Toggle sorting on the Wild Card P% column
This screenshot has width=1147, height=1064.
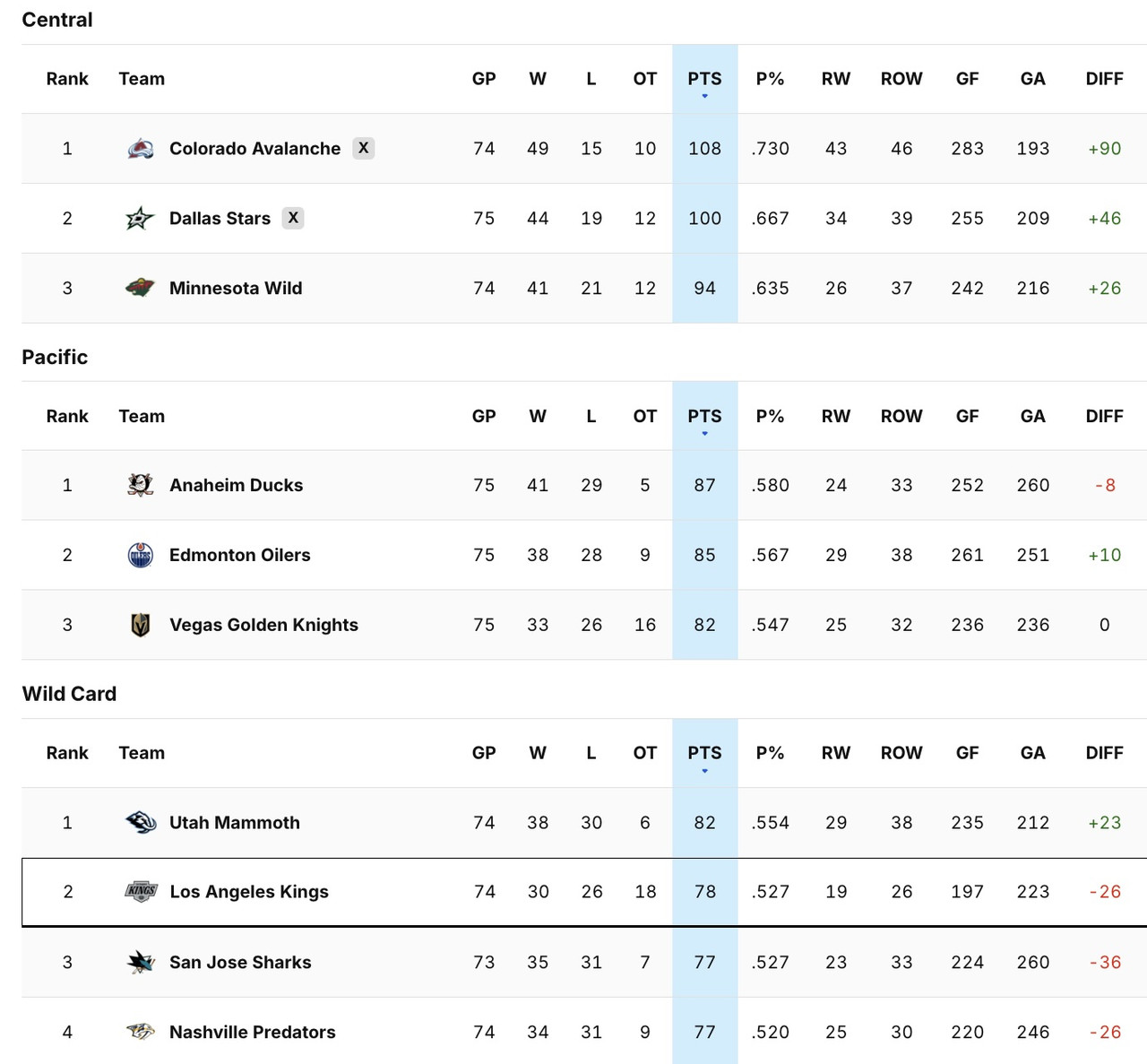(770, 753)
